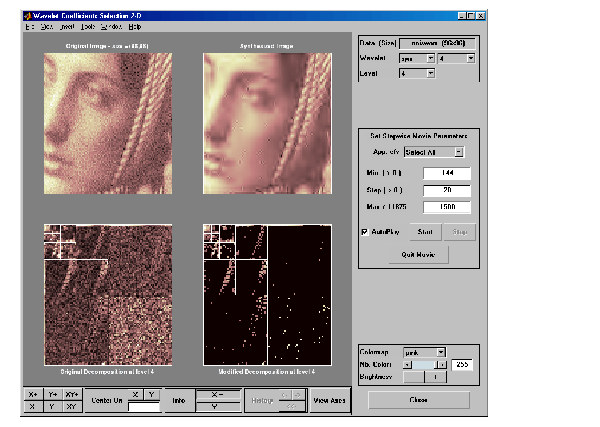Minimize the Wavelet Coefficients Selection window

(462, 16)
